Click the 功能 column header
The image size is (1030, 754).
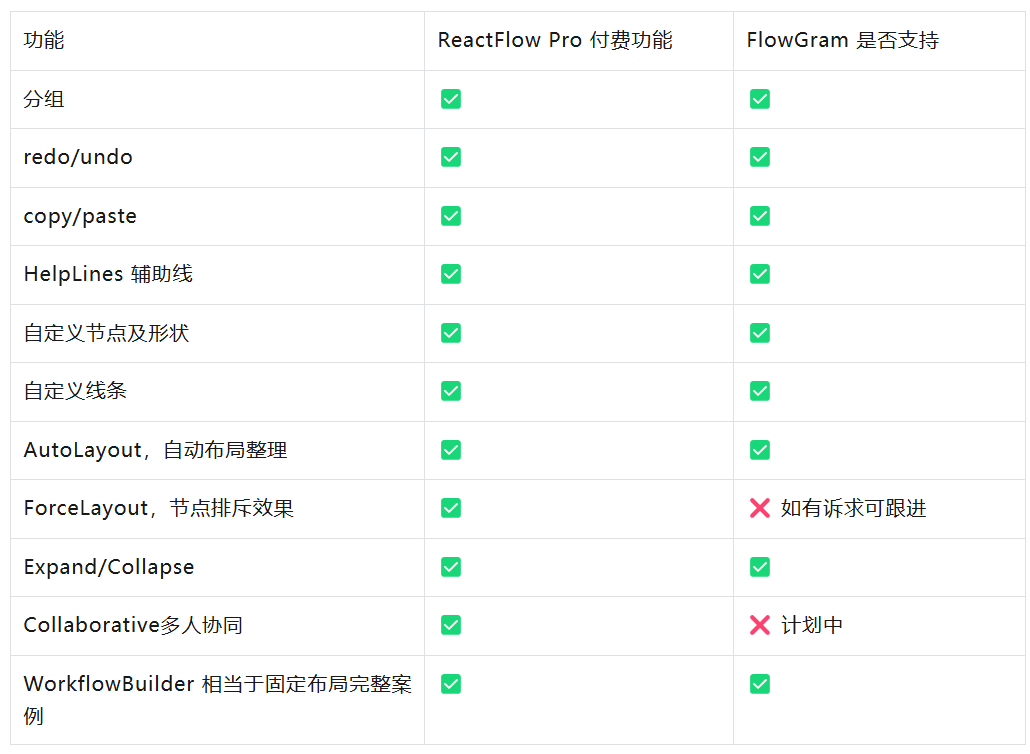[x=44, y=41]
